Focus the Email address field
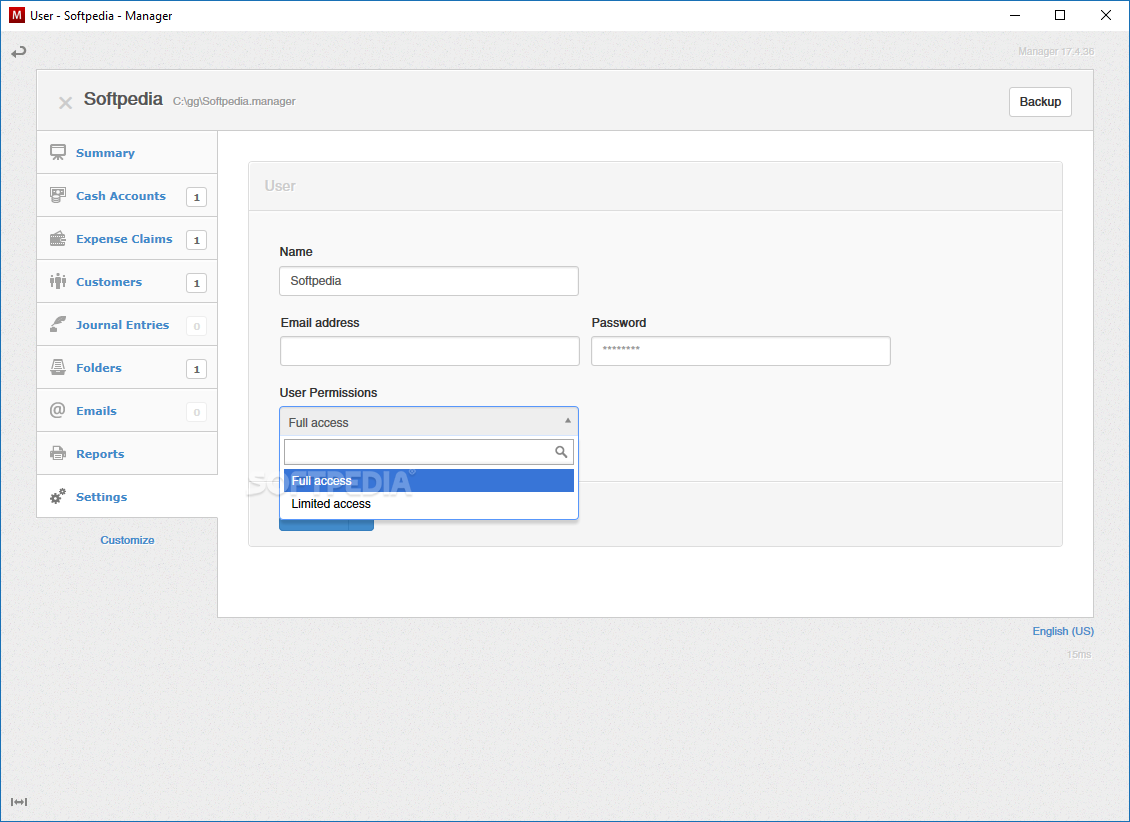 tap(430, 351)
